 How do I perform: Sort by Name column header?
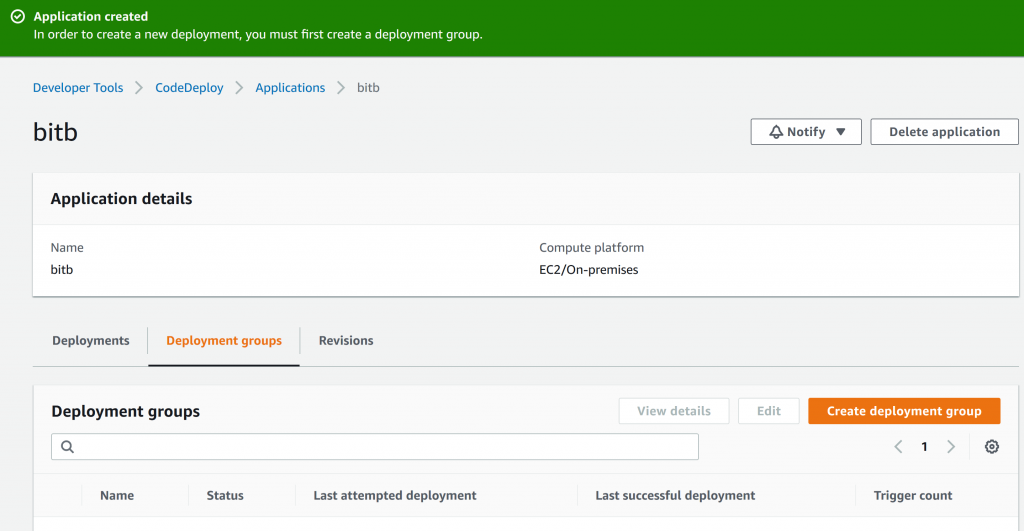pos(117,496)
